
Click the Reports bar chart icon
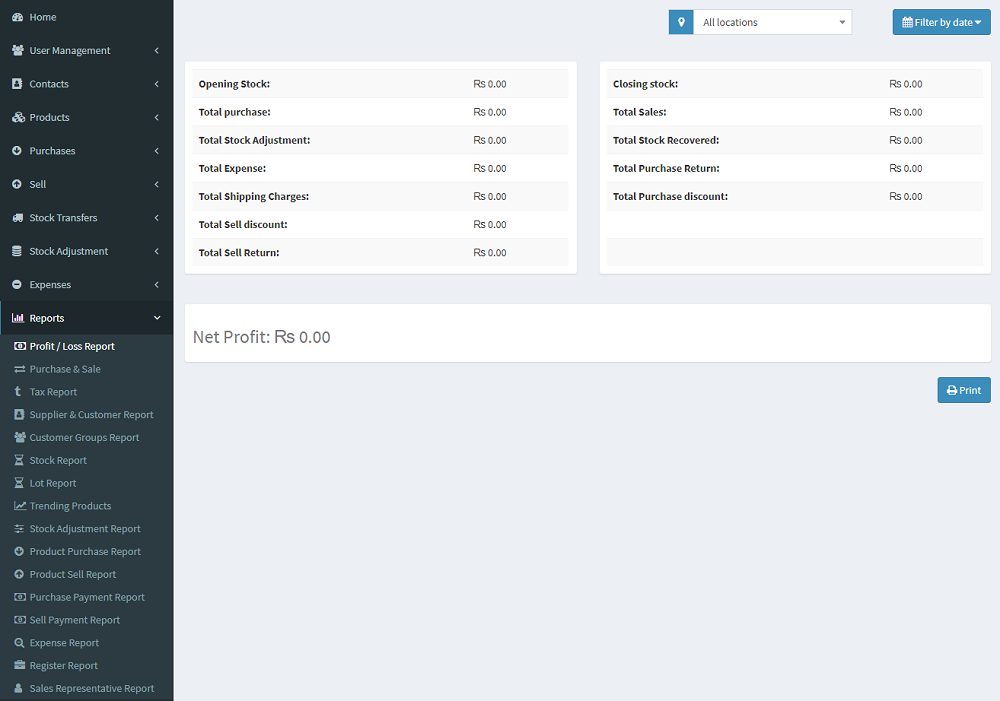pos(18,318)
